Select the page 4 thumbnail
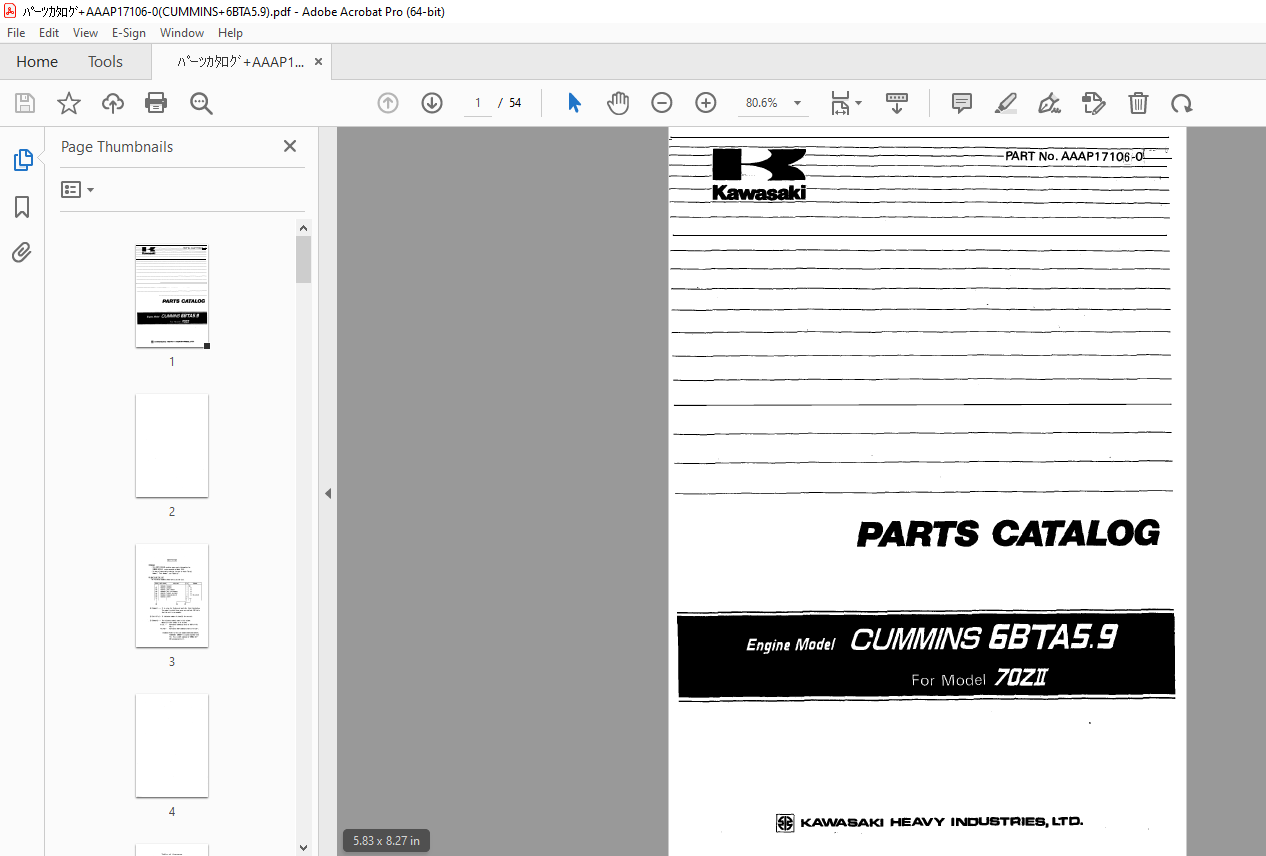1266x856 pixels. point(172,745)
